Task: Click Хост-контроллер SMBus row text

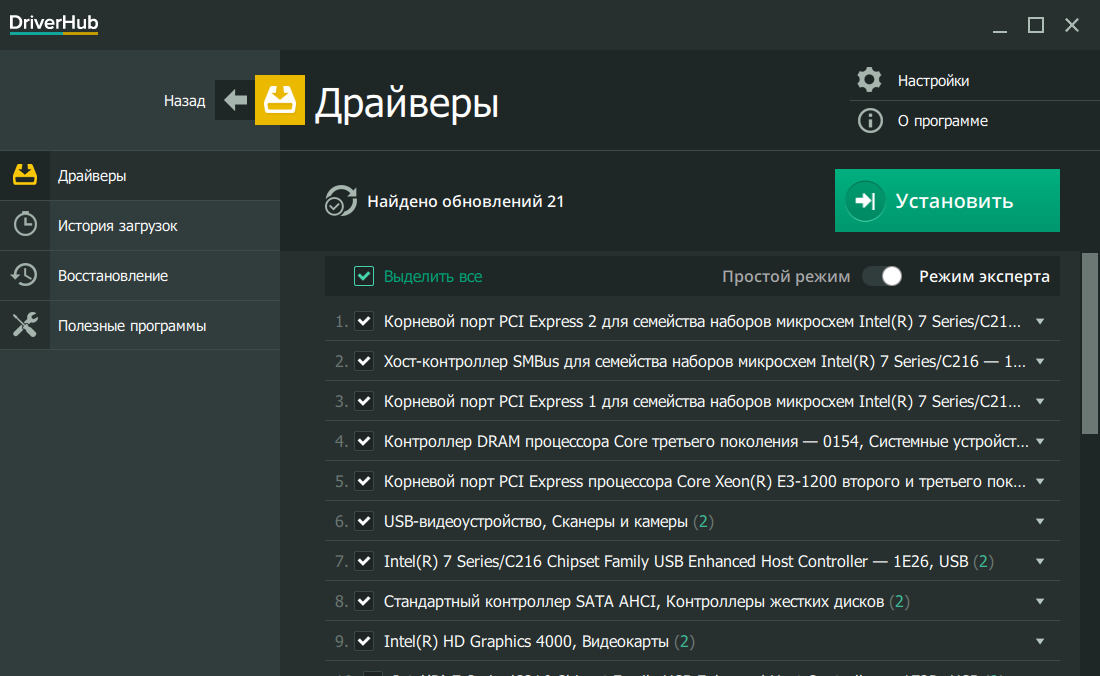Action: pyautogui.click(x=704, y=362)
